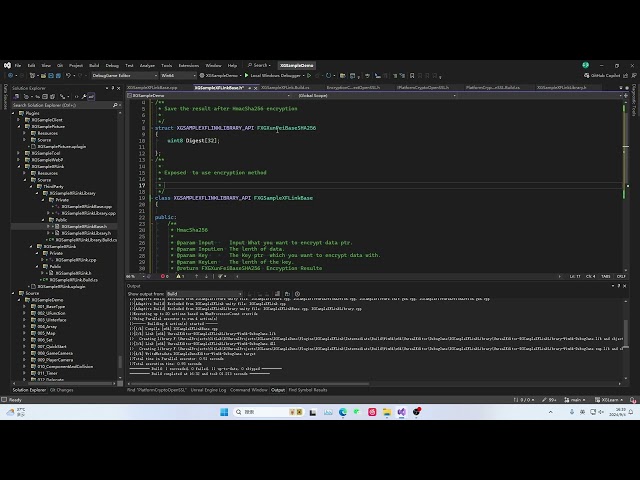
Task: Open the Show output from Build dropdown
Action: 204,294
